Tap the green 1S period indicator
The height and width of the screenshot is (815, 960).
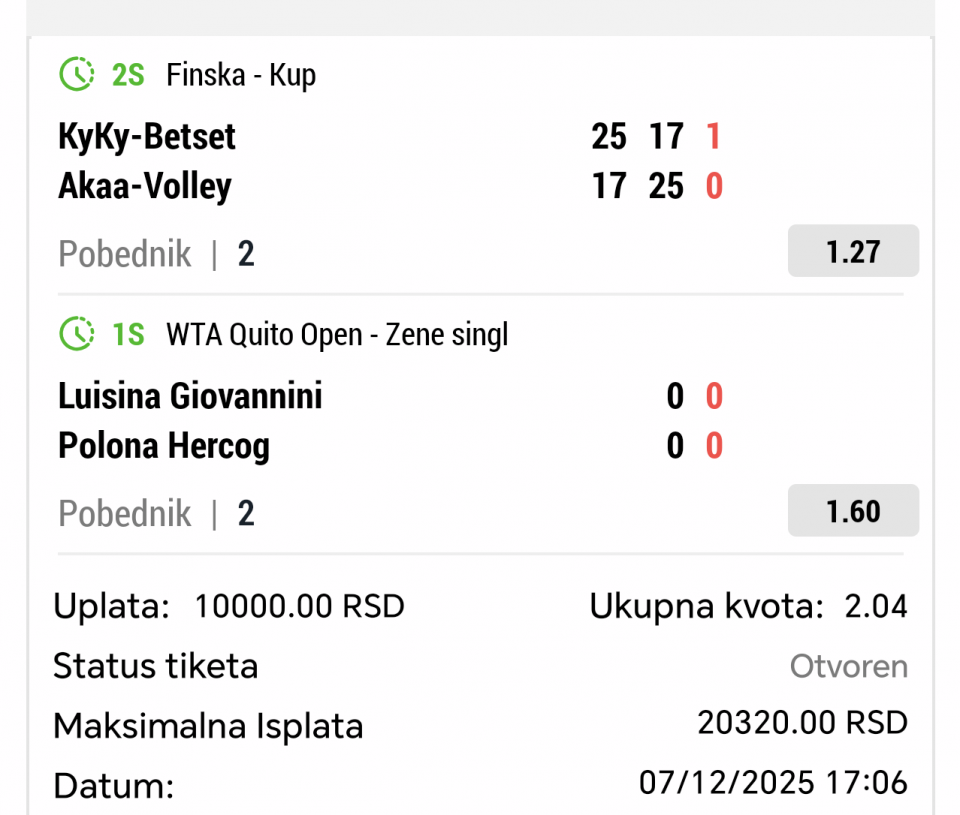tap(129, 335)
